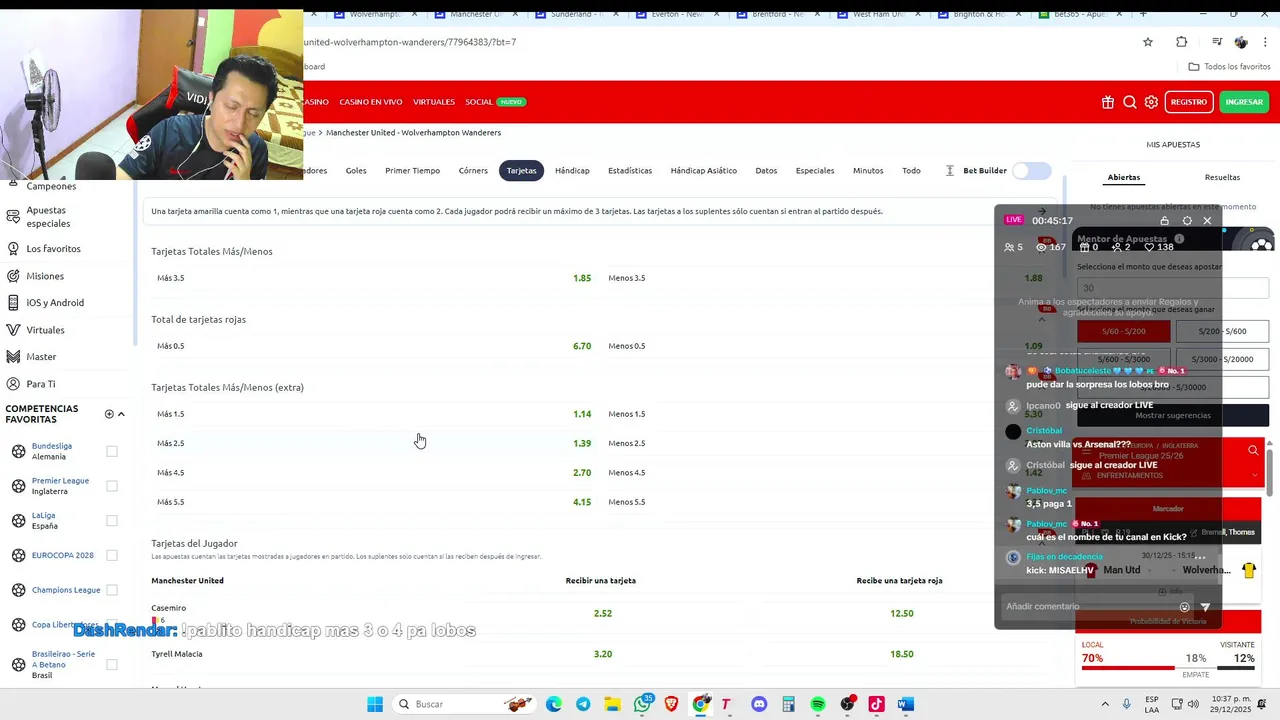
Task: Collapse the Competencias Favoritas section
Action: 121,414
